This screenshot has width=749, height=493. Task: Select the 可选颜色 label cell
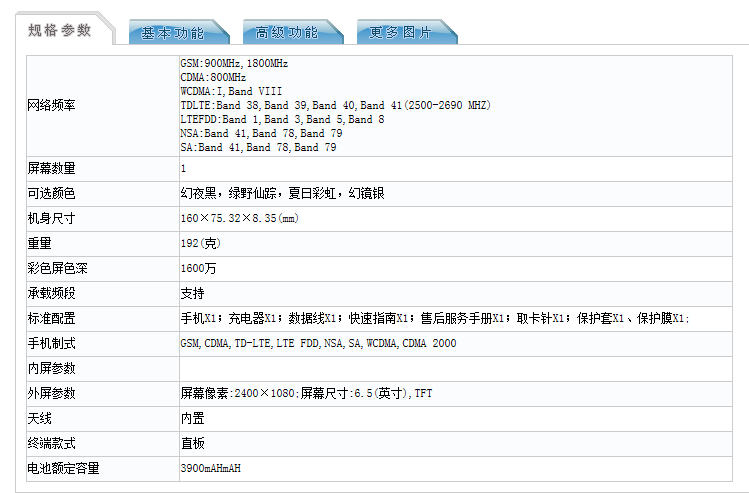(x=52, y=193)
